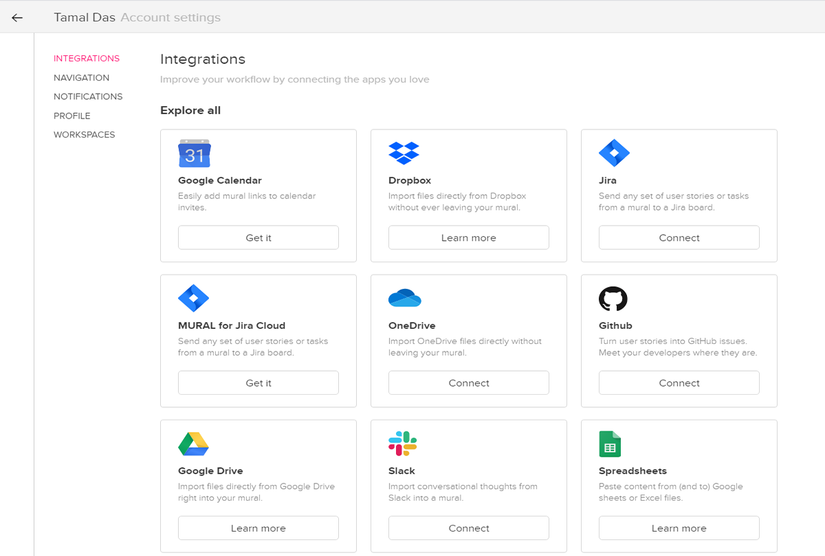Click the Jira logo icon

point(613,153)
